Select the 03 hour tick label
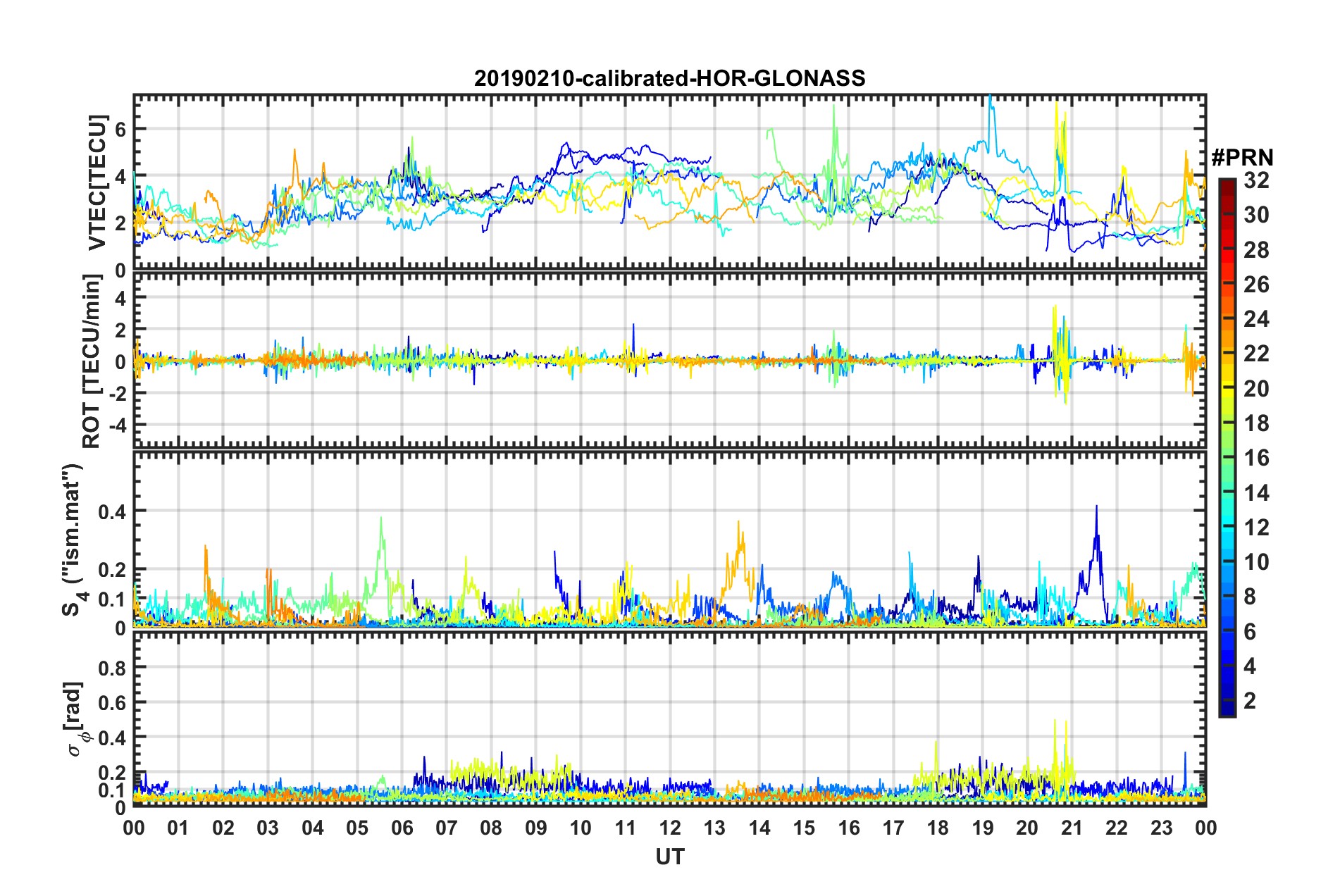Viewport: 1340px width, 896px height. coord(268,828)
